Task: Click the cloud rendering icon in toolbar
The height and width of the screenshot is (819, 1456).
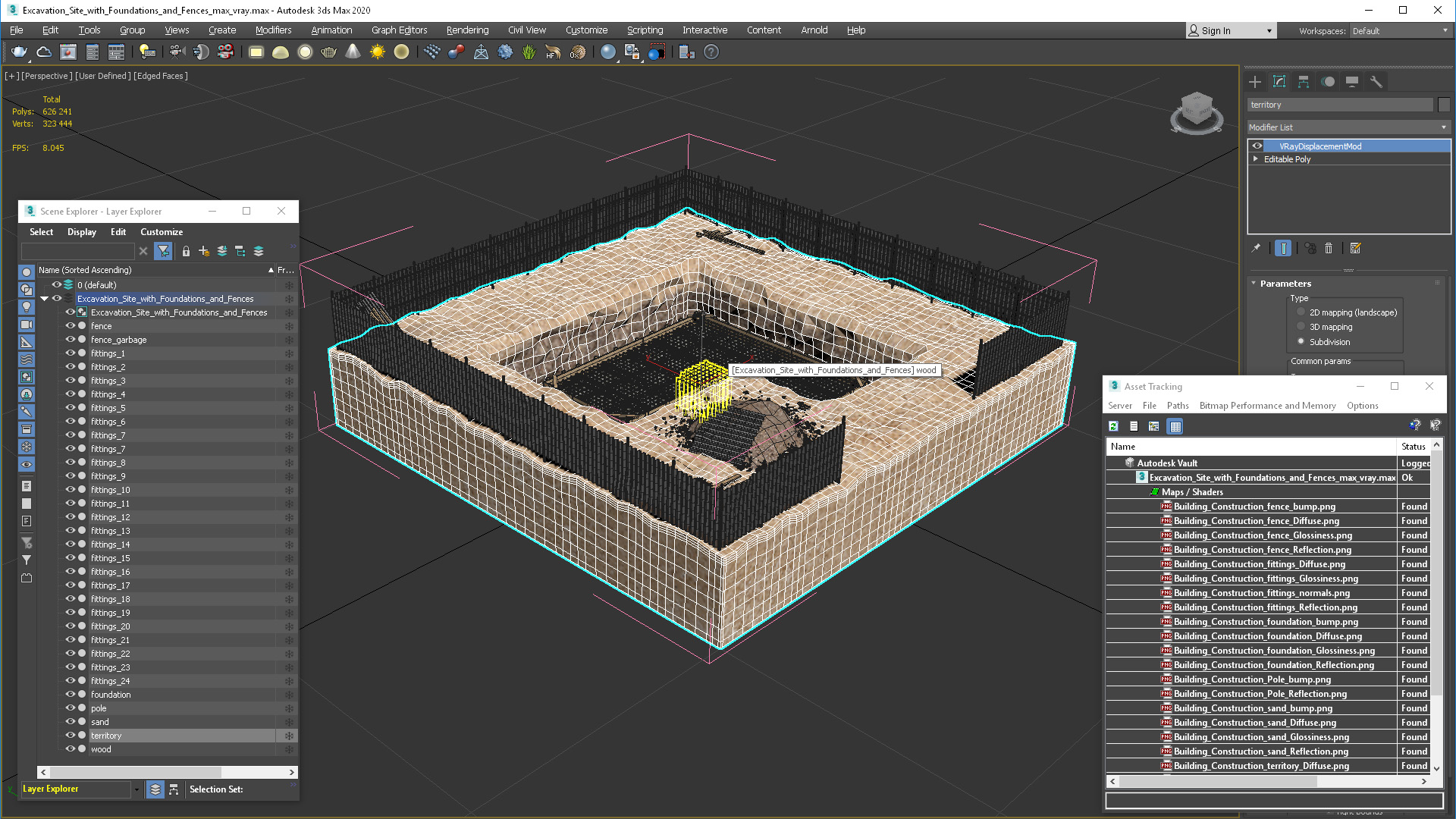Action: 44,52
